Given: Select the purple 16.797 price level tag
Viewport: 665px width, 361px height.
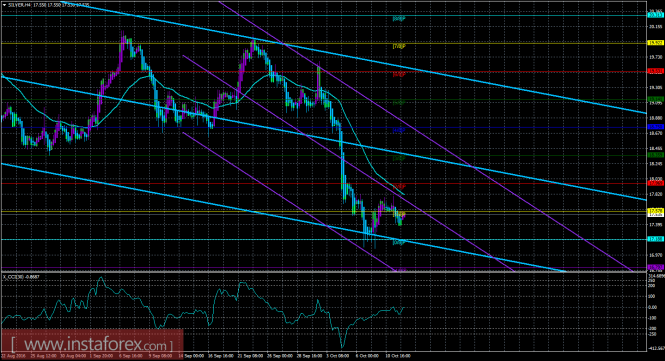Looking at the screenshot, I should tap(655, 267).
